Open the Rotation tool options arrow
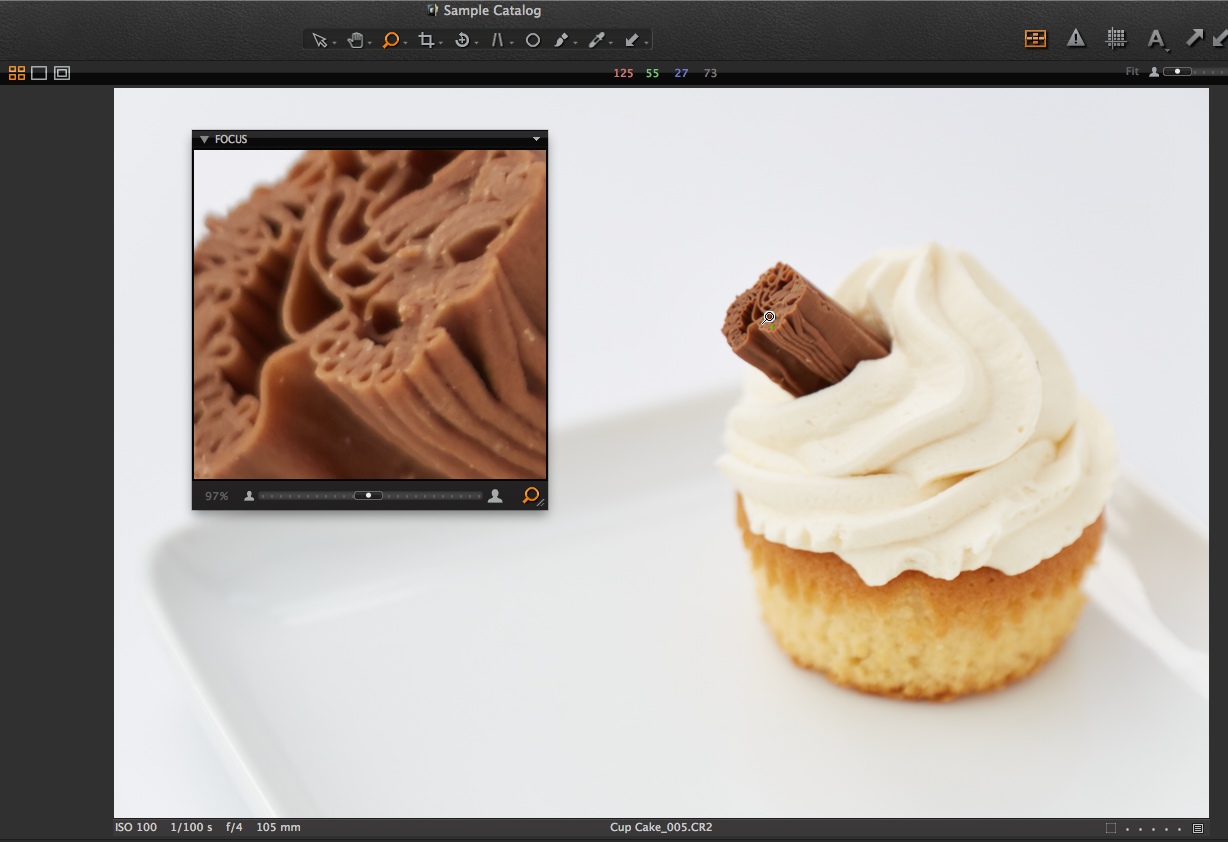The width and height of the screenshot is (1228, 842). point(476,43)
